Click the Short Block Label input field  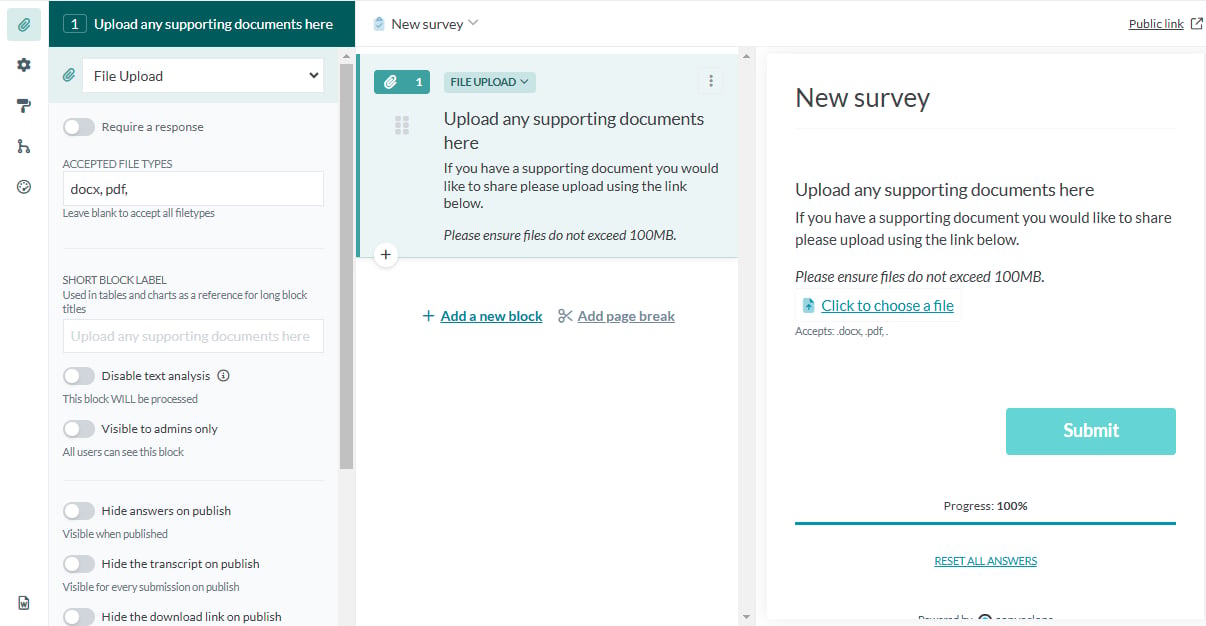coord(193,336)
